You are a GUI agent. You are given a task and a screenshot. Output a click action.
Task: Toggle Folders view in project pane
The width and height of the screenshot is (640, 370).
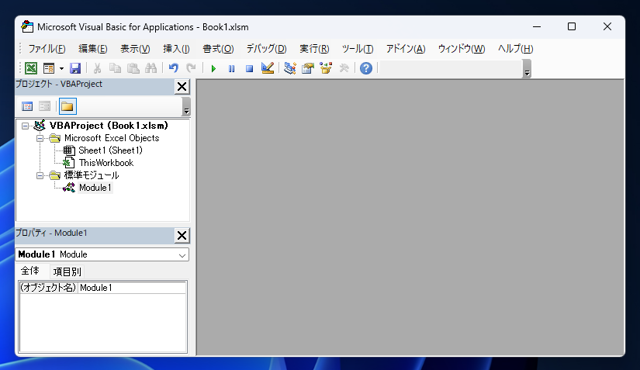(x=67, y=106)
